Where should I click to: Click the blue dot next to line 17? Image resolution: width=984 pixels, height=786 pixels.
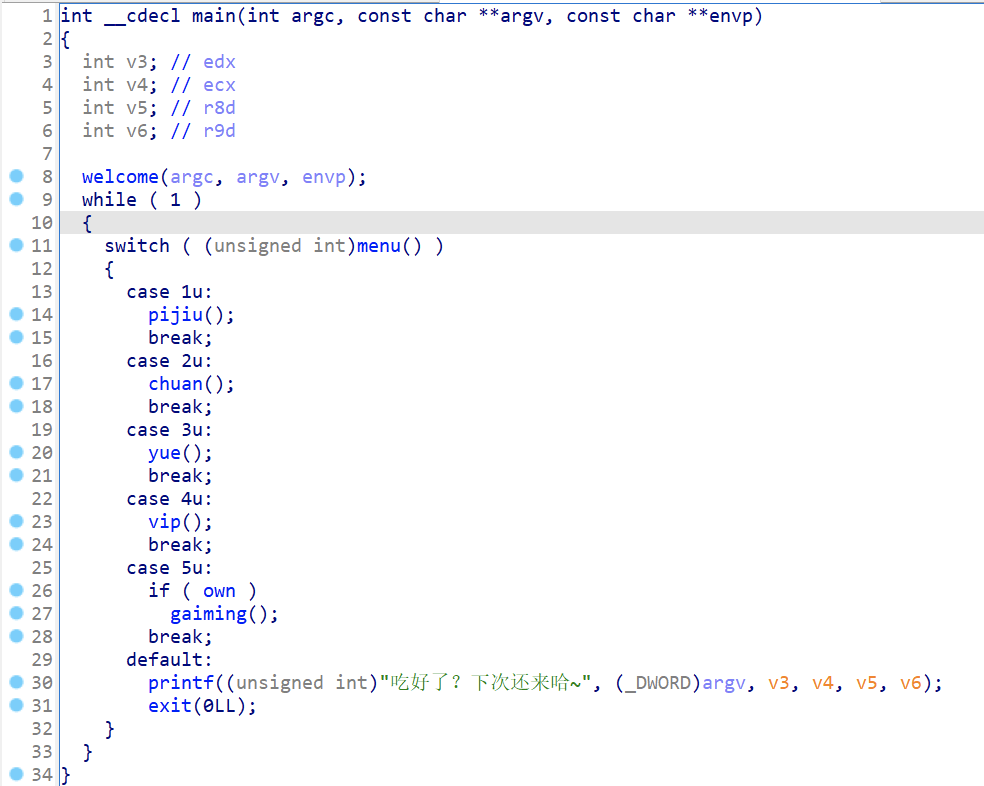click(x=16, y=383)
